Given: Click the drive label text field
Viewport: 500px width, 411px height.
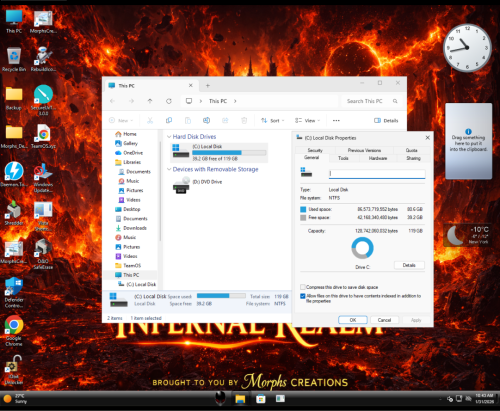Looking at the screenshot, I should point(377,174).
